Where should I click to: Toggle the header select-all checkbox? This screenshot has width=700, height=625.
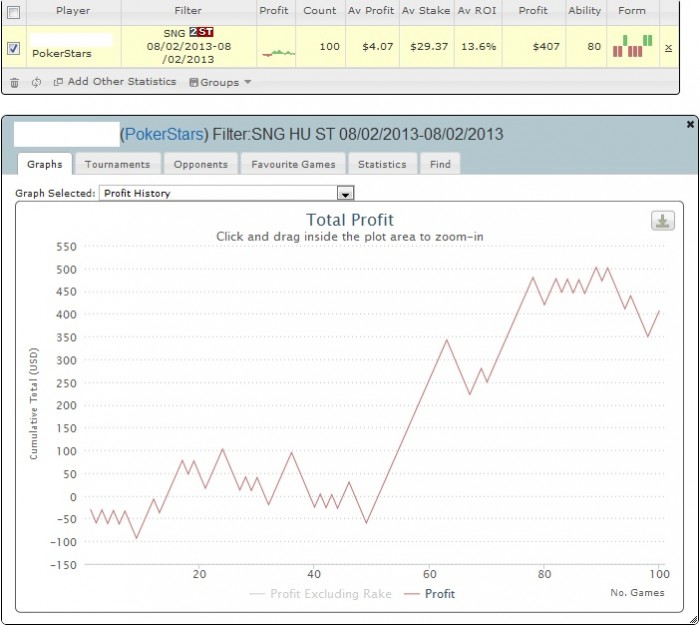[x=13, y=12]
